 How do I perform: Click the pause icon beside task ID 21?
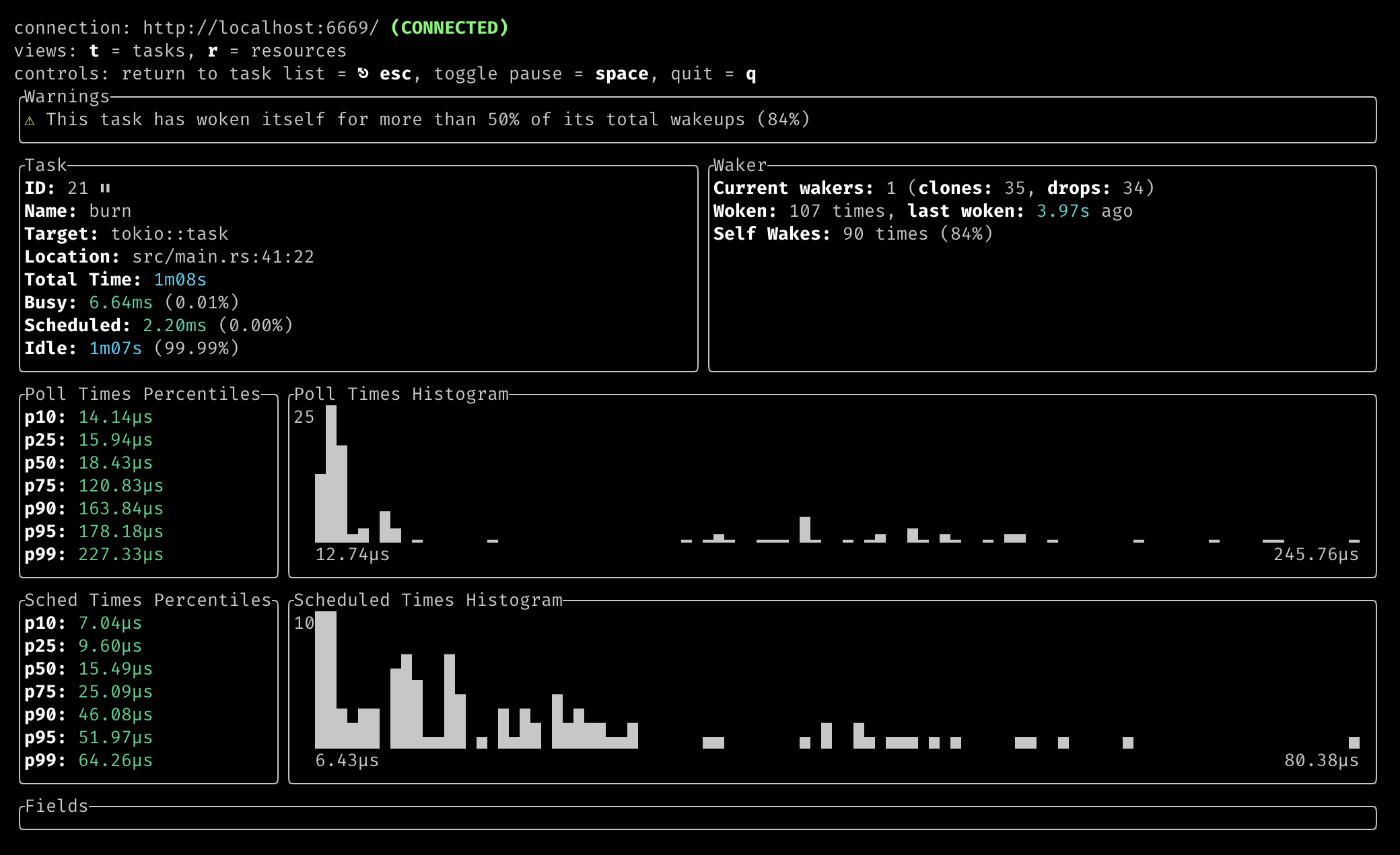105,189
